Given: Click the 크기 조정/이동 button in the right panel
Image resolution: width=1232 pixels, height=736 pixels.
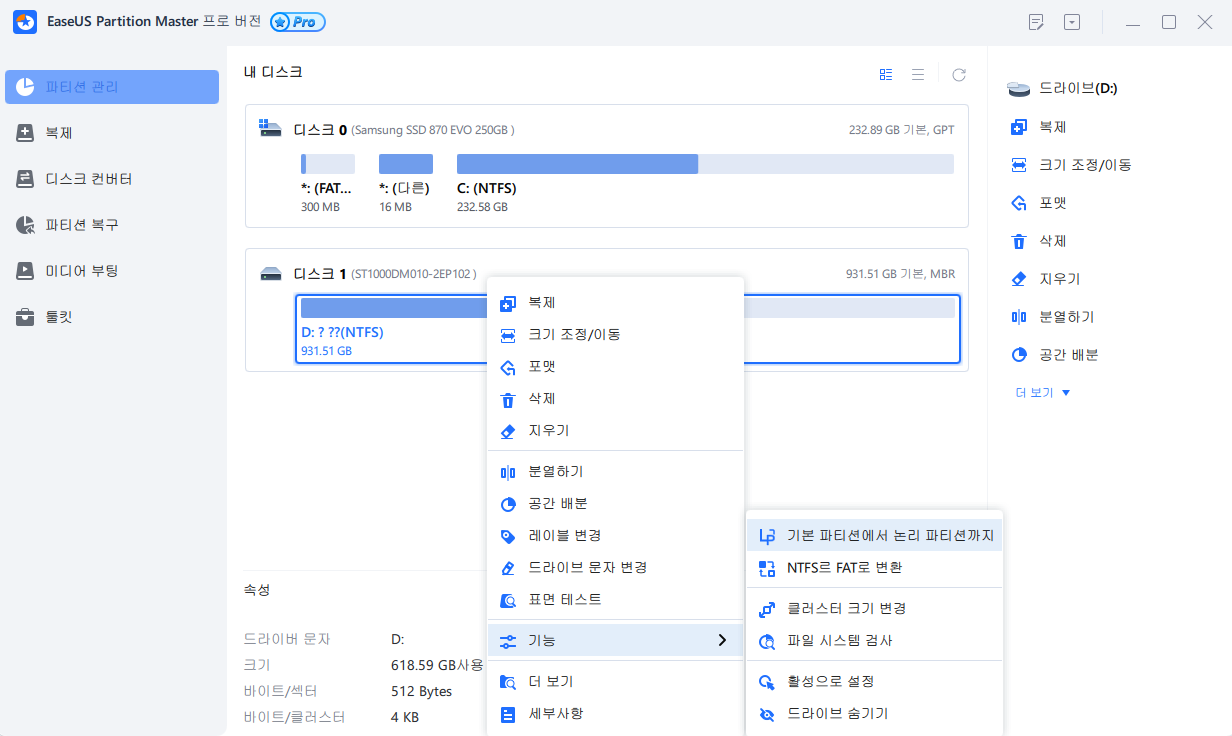Looking at the screenshot, I should point(1083,164).
